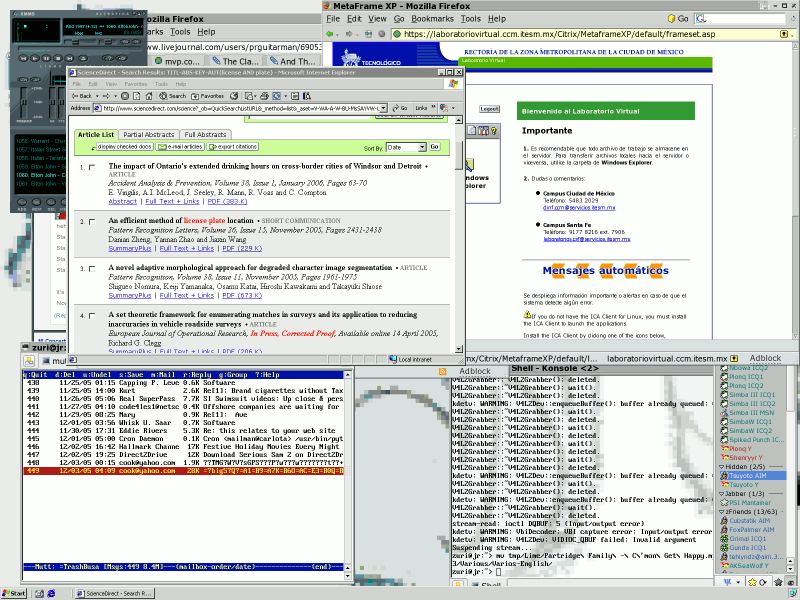Image resolution: width=800 pixels, height=600 pixels.
Task: Click the Print icon in IE toolbar
Action: tap(264, 94)
